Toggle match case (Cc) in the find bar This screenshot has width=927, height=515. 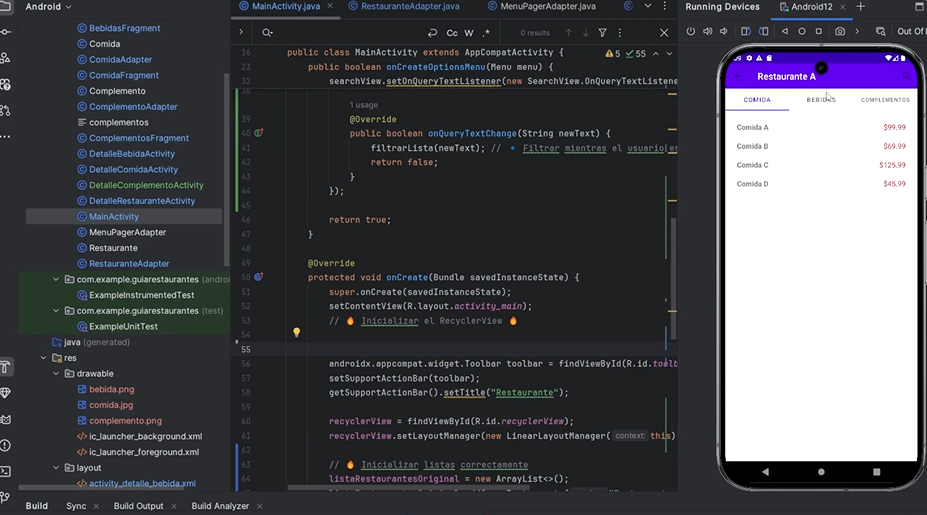(x=452, y=33)
